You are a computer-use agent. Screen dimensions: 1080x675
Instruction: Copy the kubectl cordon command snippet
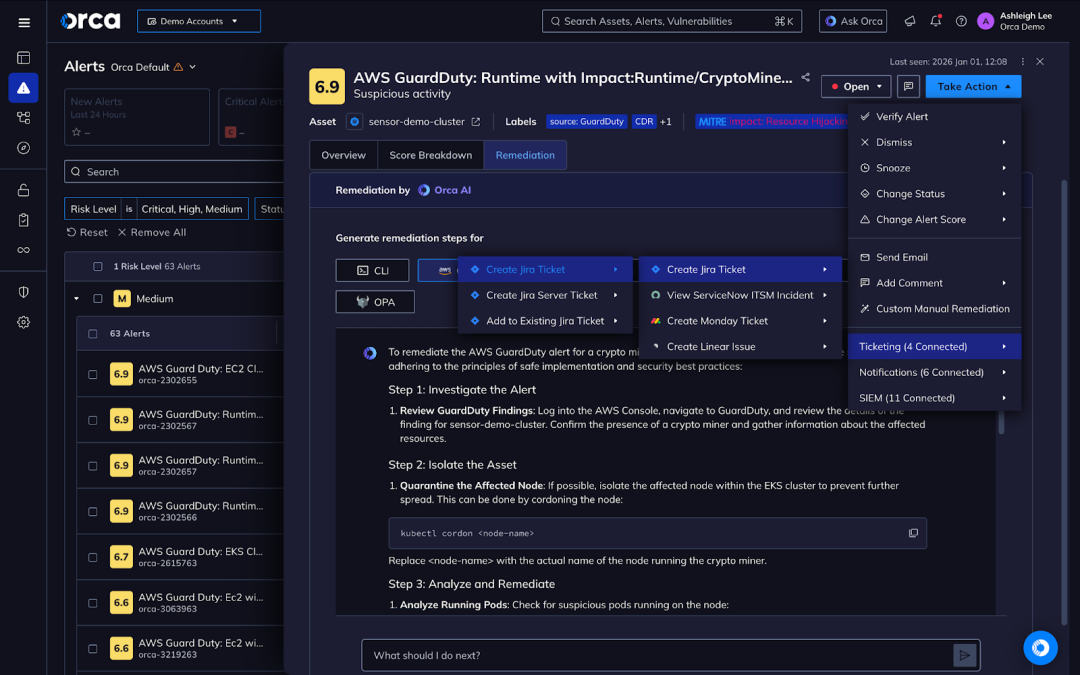[912, 533]
